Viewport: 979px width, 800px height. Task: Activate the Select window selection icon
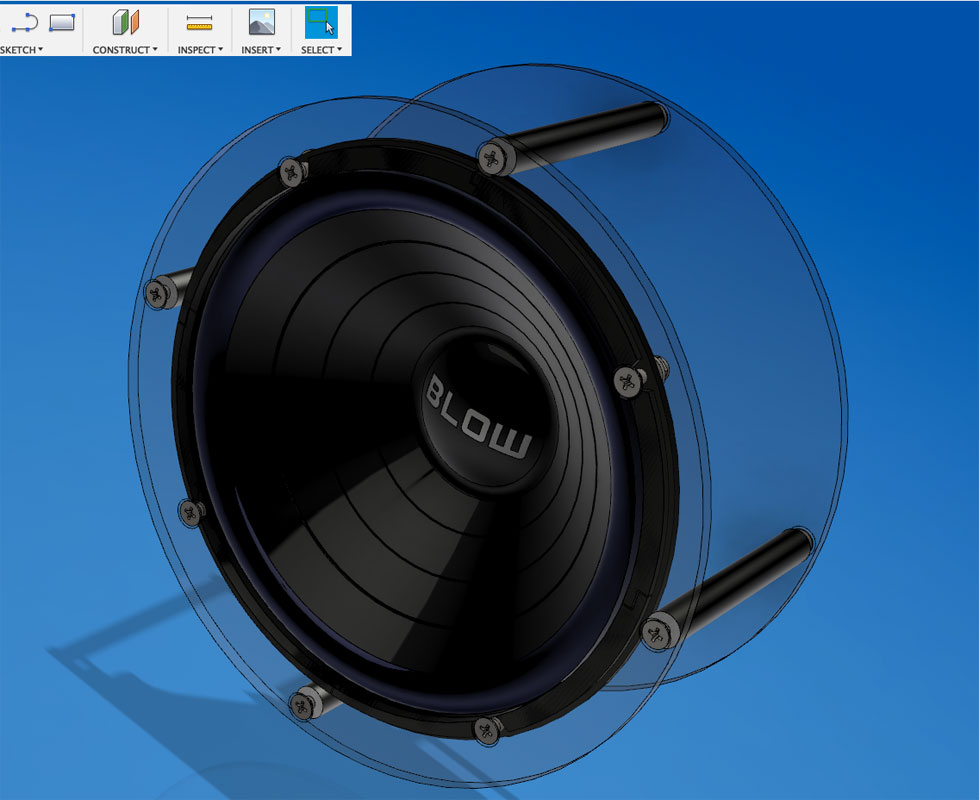(321, 22)
